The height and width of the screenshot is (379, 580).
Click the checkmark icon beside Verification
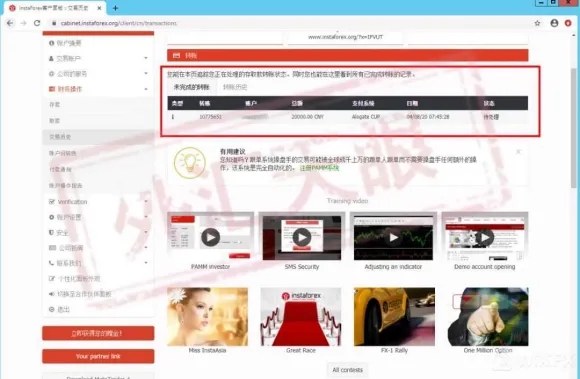pos(51,202)
